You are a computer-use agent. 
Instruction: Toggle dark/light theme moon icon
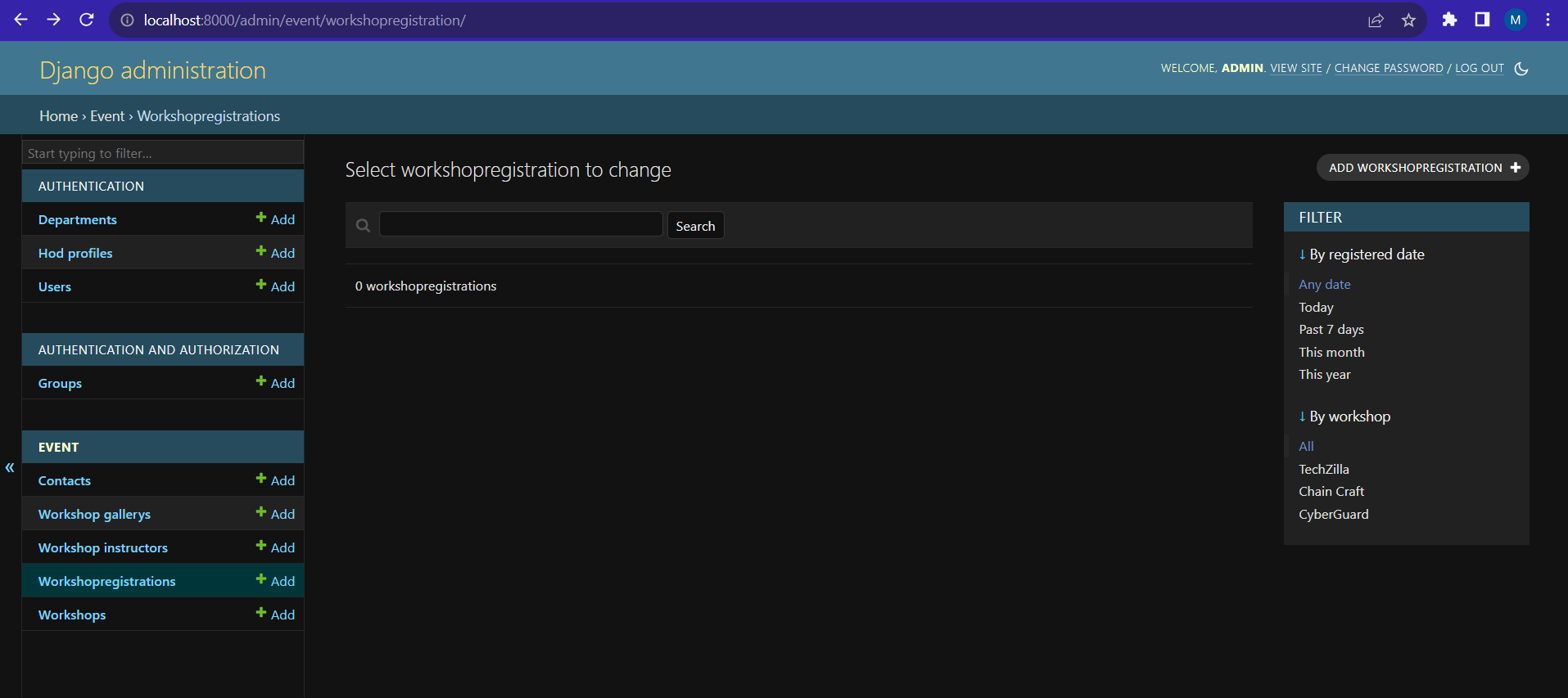pyautogui.click(x=1521, y=69)
